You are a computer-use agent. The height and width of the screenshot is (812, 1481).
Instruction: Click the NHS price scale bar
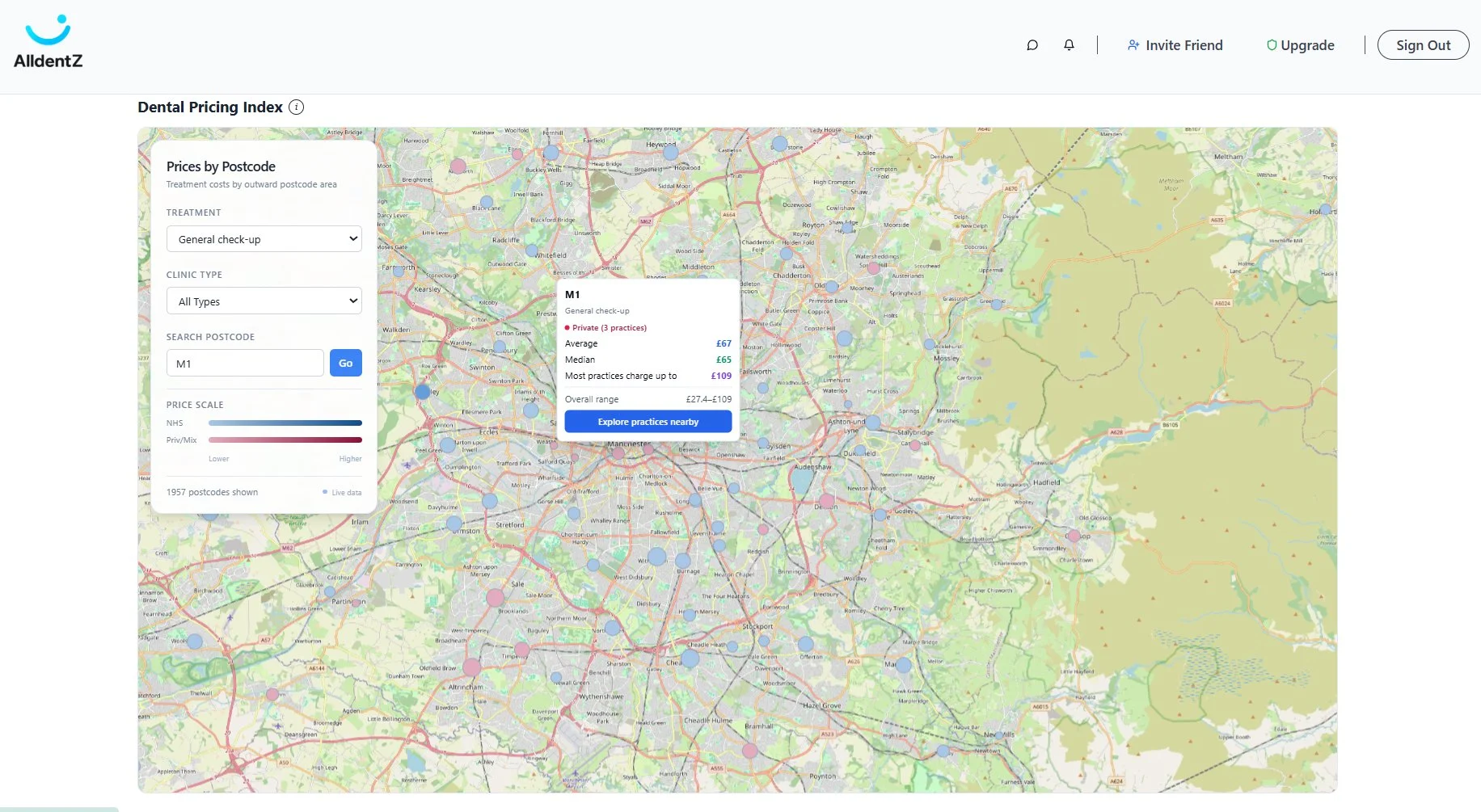(285, 423)
